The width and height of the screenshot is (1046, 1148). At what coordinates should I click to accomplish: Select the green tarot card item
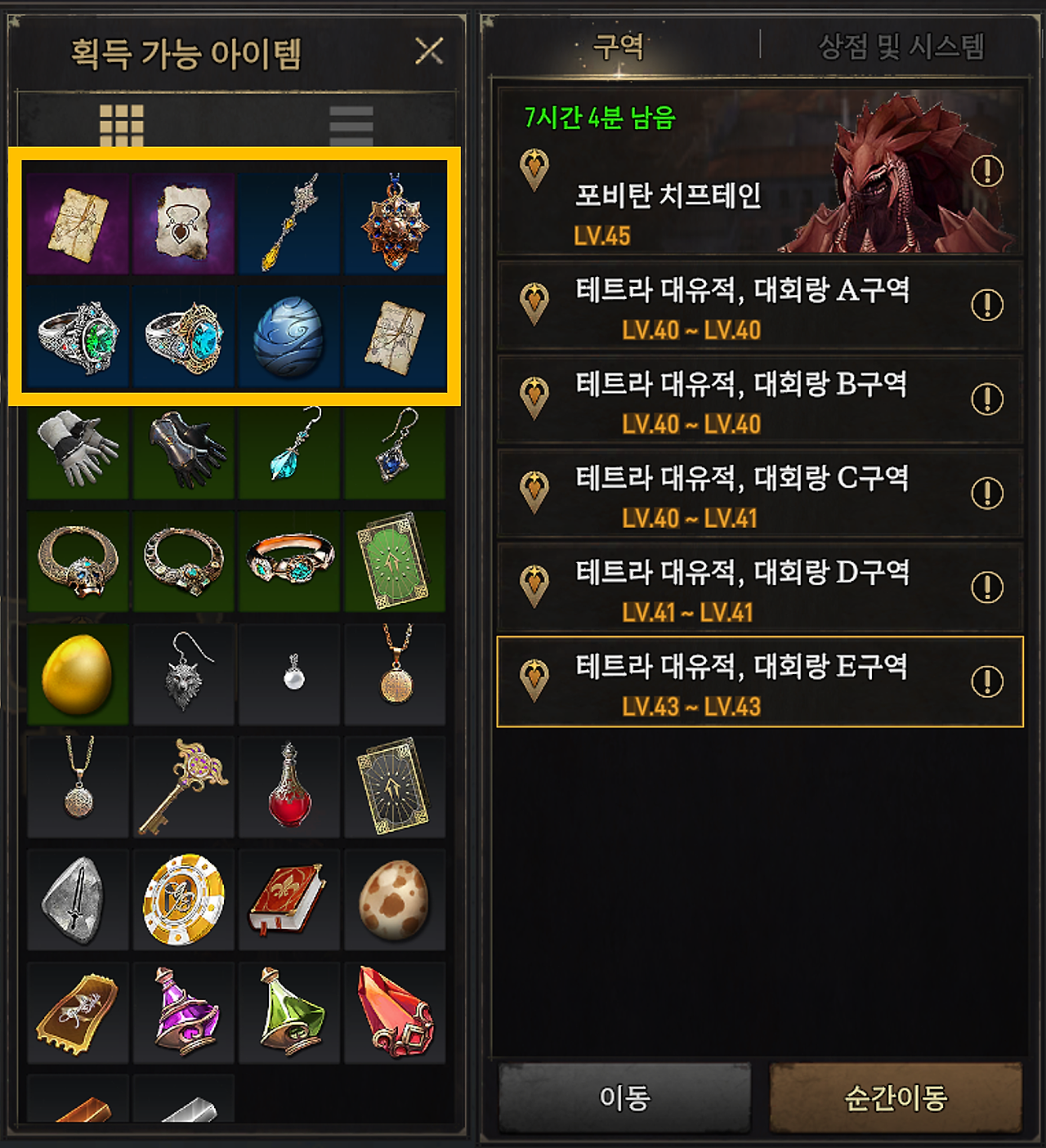(395, 562)
